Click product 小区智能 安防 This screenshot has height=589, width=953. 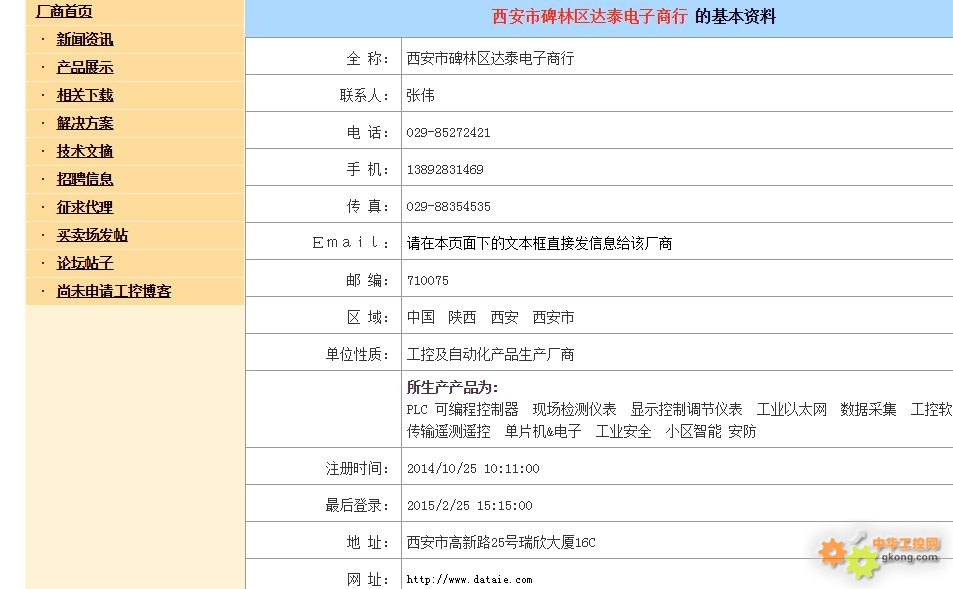pos(710,432)
